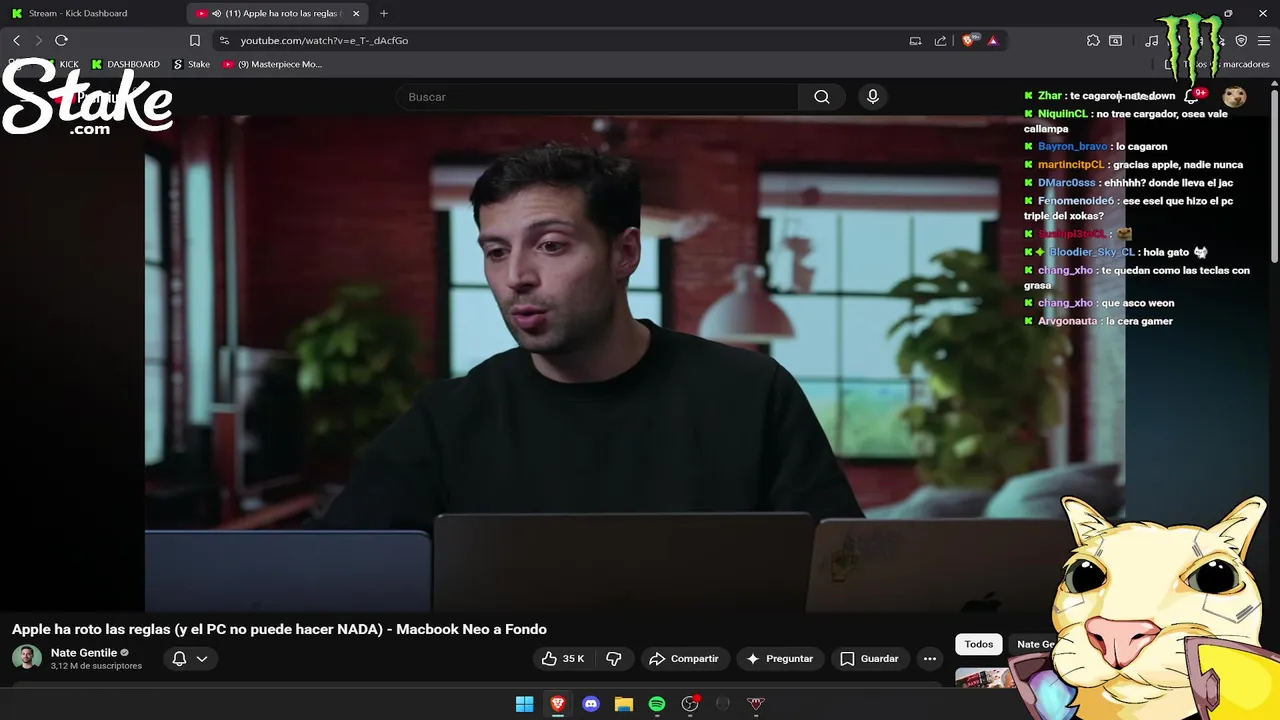
Task: Dislike the video with thumbs down
Action: click(614, 658)
